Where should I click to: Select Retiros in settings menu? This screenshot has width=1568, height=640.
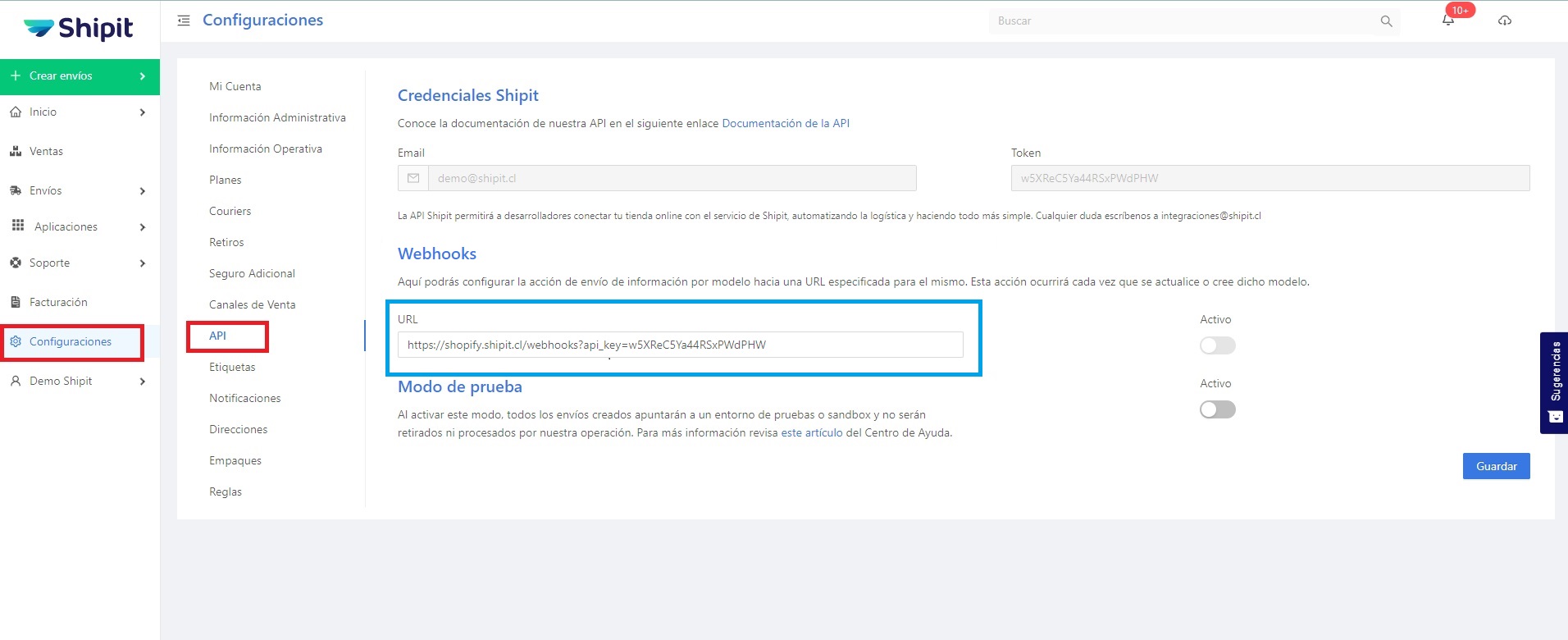click(226, 242)
